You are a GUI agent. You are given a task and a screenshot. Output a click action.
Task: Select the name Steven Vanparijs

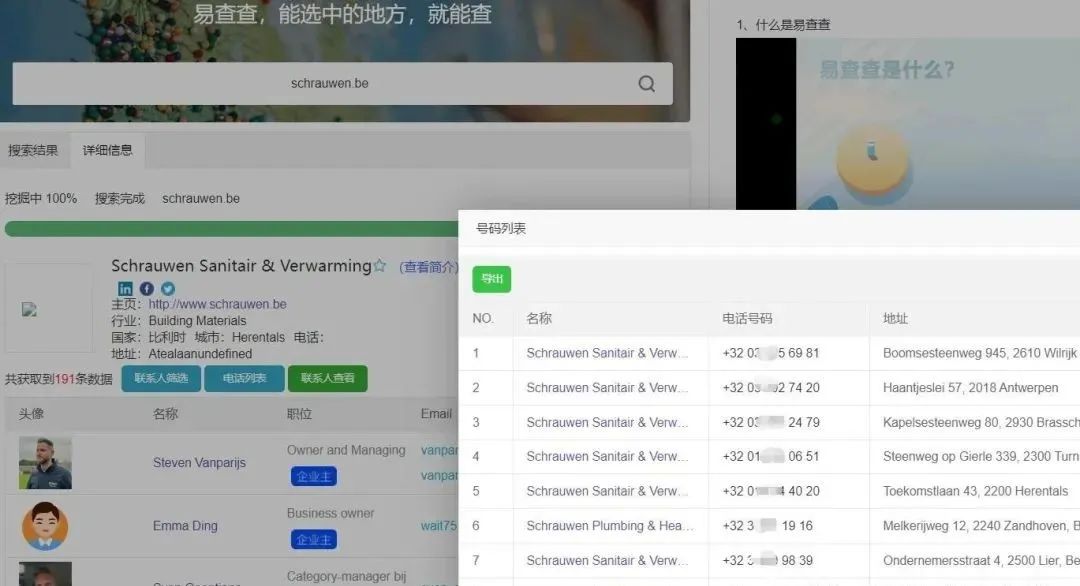[x=199, y=463]
